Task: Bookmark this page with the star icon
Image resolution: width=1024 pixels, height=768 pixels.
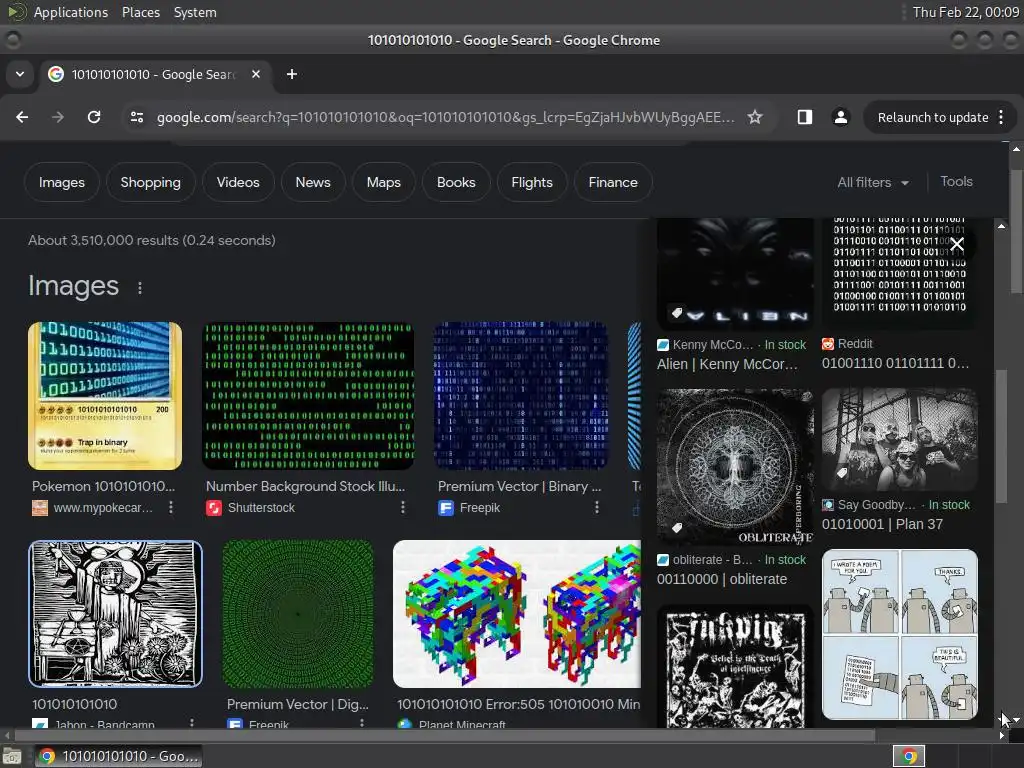Action: click(x=755, y=117)
